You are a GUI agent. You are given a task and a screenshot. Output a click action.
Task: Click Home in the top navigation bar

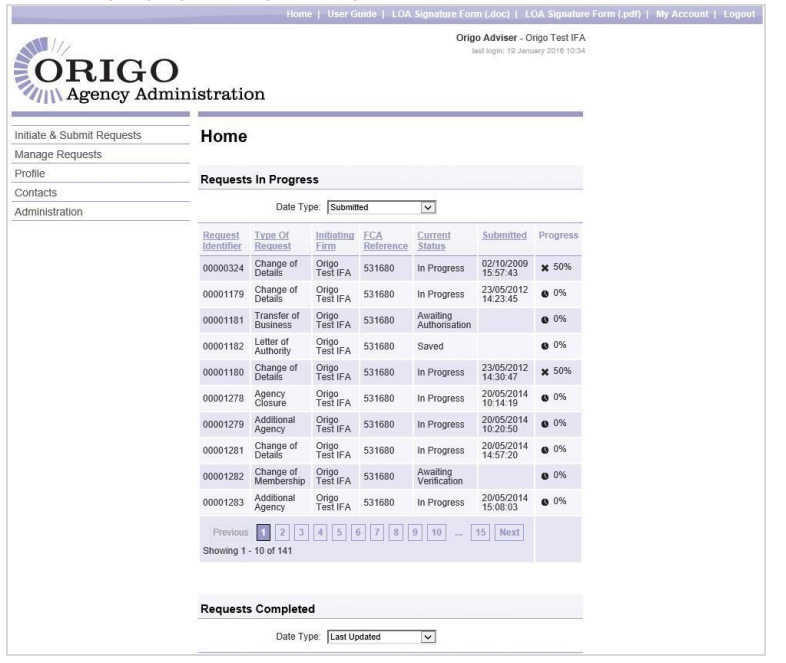299,14
